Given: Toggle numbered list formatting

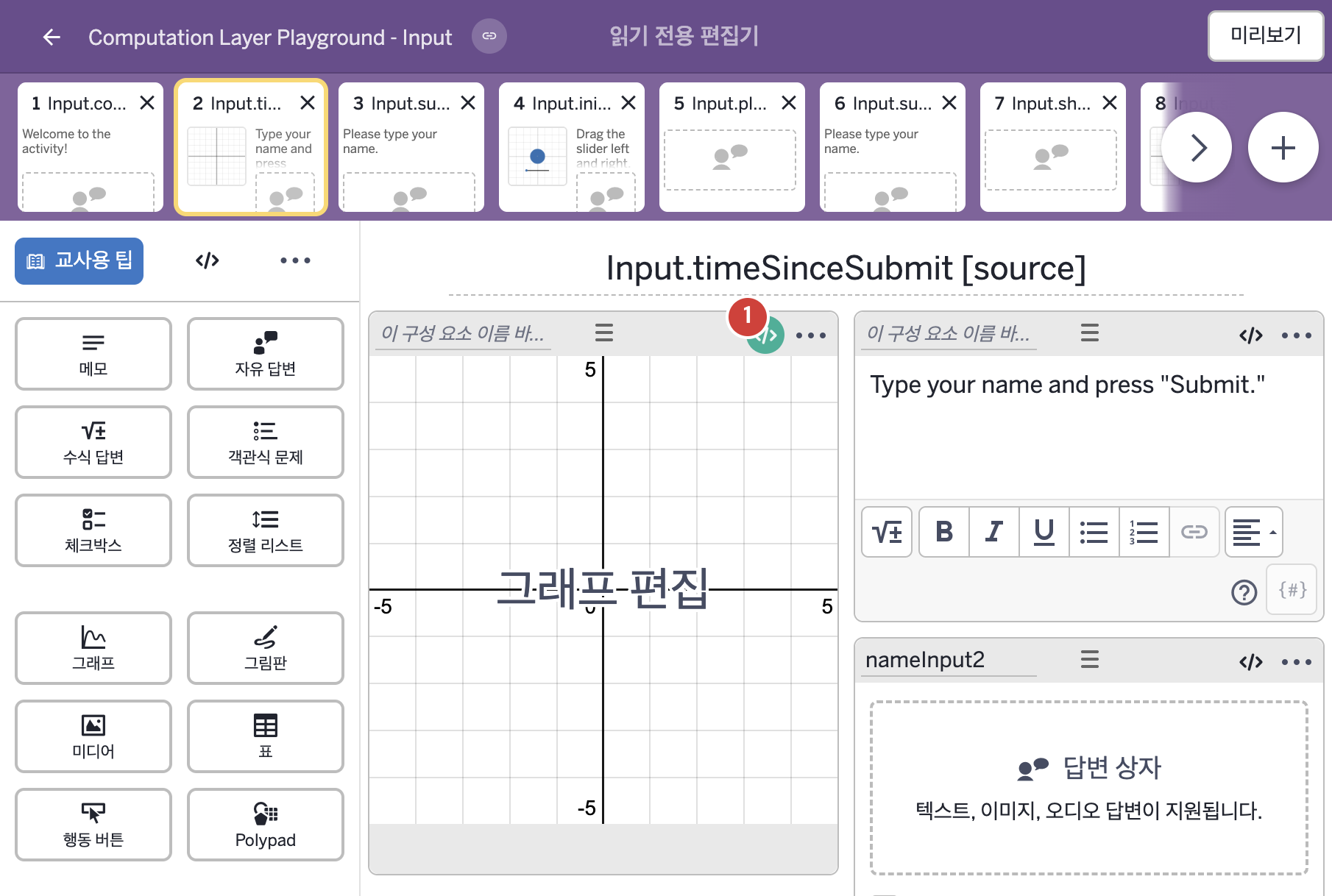Looking at the screenshot, I should pos(1144,531).
